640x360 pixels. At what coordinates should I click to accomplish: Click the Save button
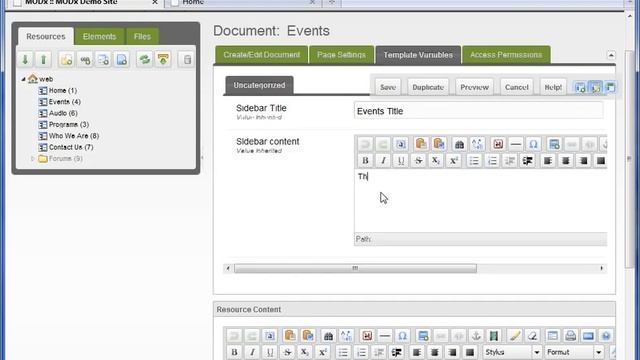tap(388, 87)
